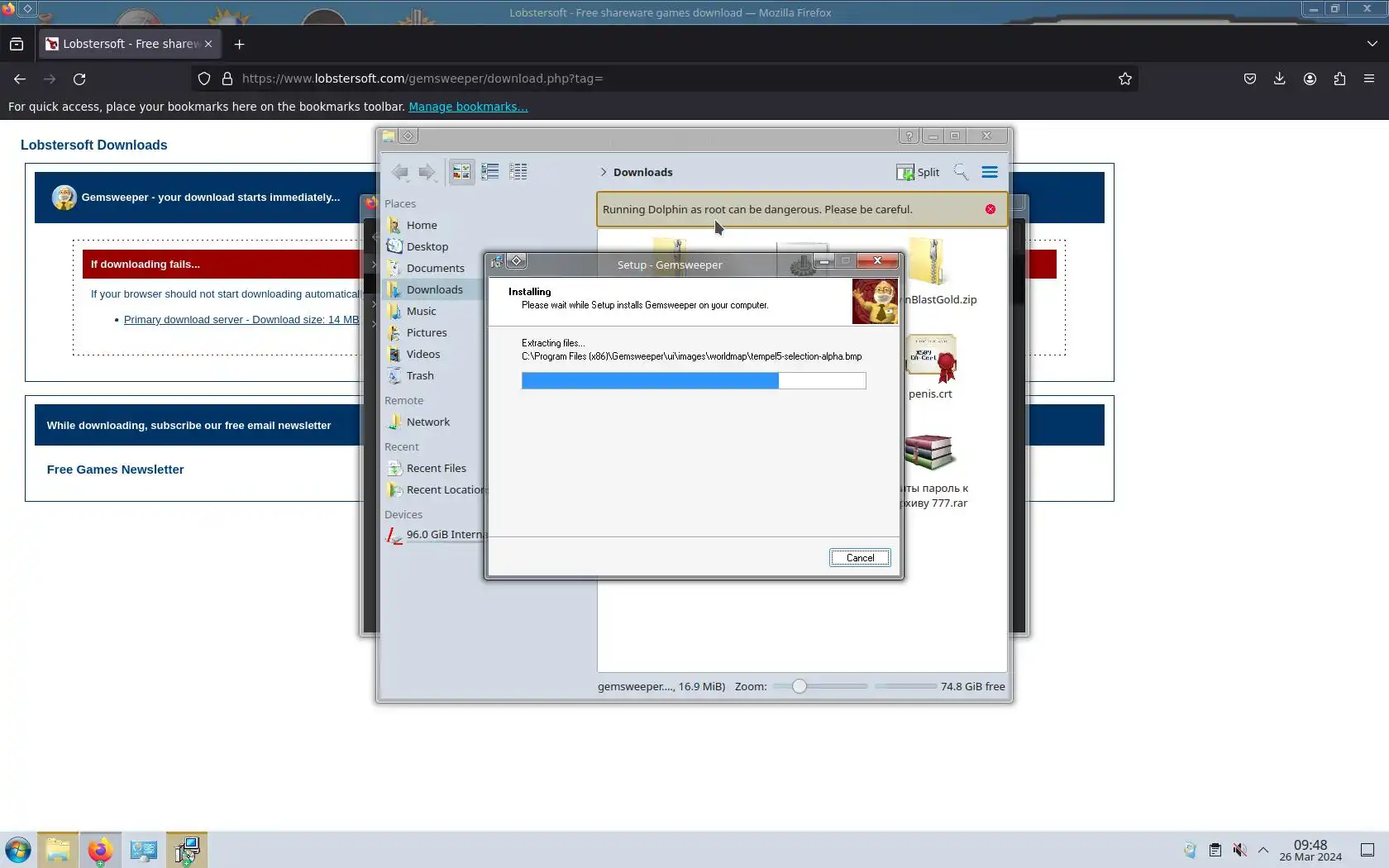1389x868 pixels.
Task: Click Downloads in Dolphin location bar
Action: pyautogui.click(x=643, y=172)
